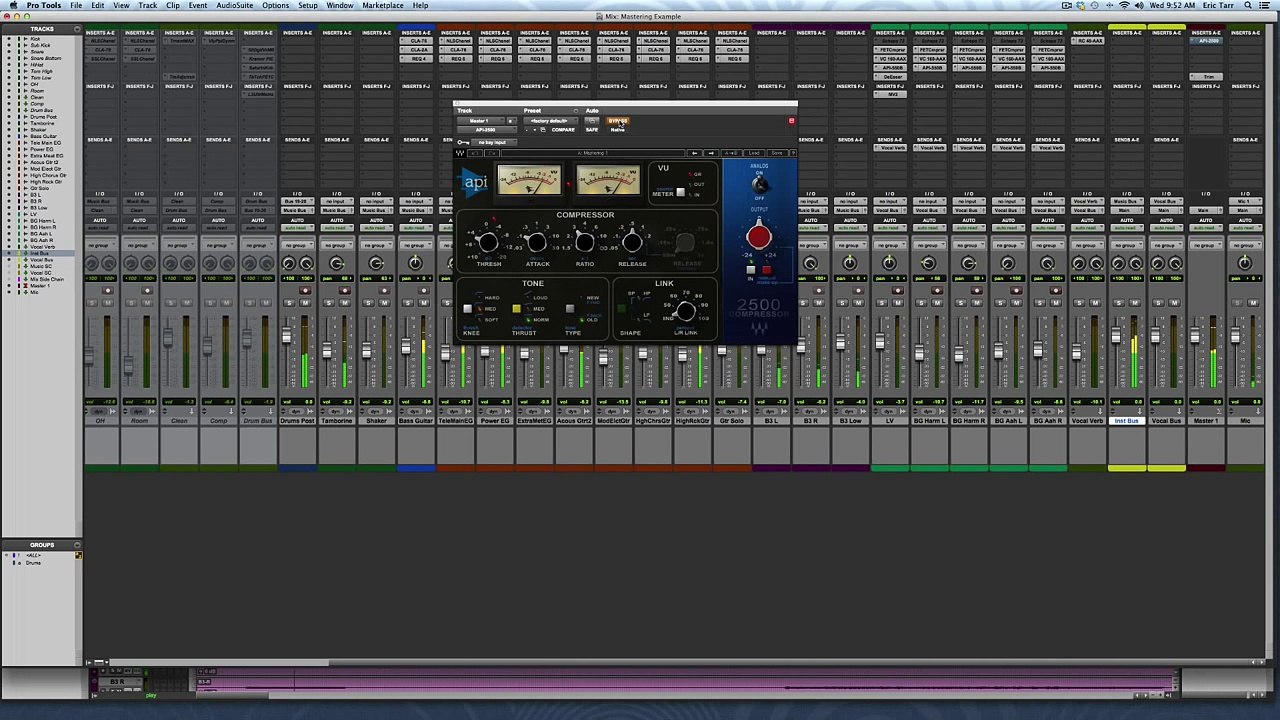This screenshot has width=1280, height=720.
Task: Open Spotlight search in the menu bar
Action: click(1248, 6)
